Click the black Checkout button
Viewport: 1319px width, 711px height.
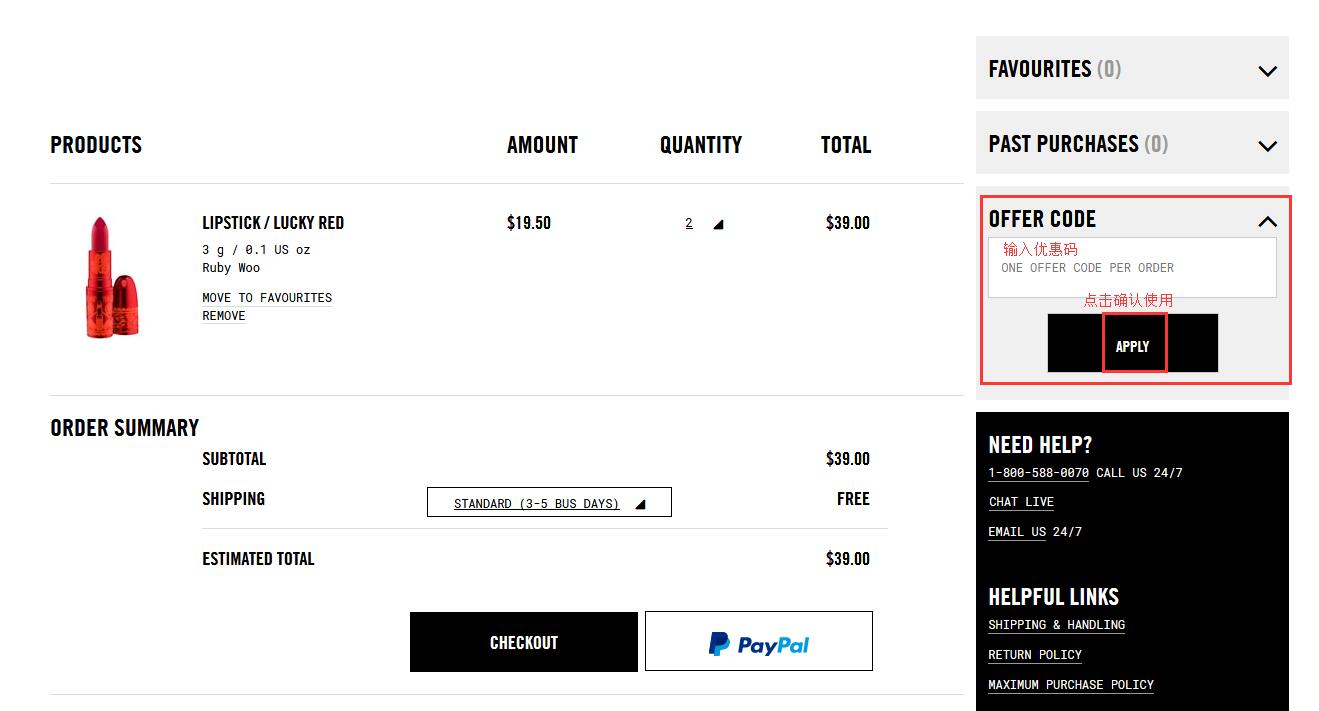pyautogui.click(x=523, y=642)
